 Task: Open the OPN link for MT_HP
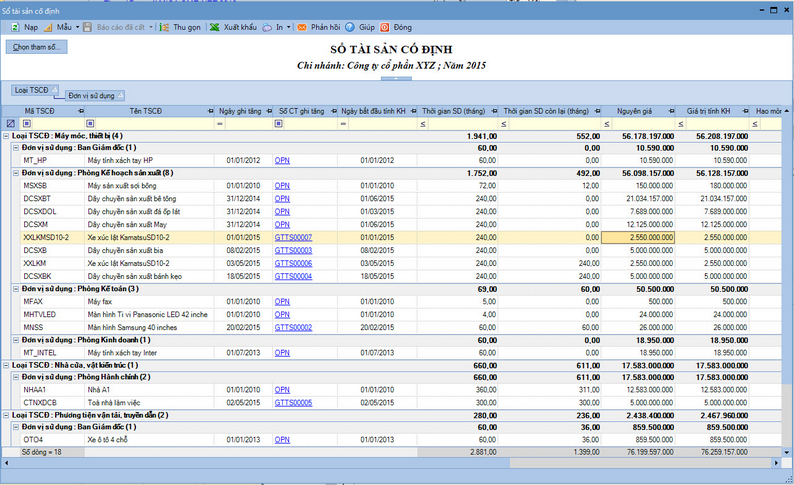pyautogui.click(x=282, y=160)
